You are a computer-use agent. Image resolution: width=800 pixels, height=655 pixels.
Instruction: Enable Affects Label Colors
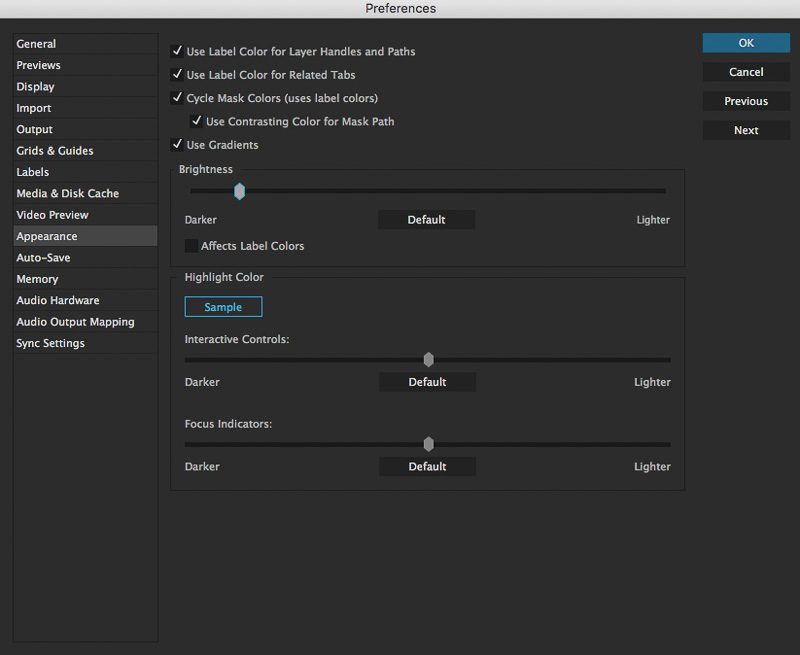pos(189,245)
